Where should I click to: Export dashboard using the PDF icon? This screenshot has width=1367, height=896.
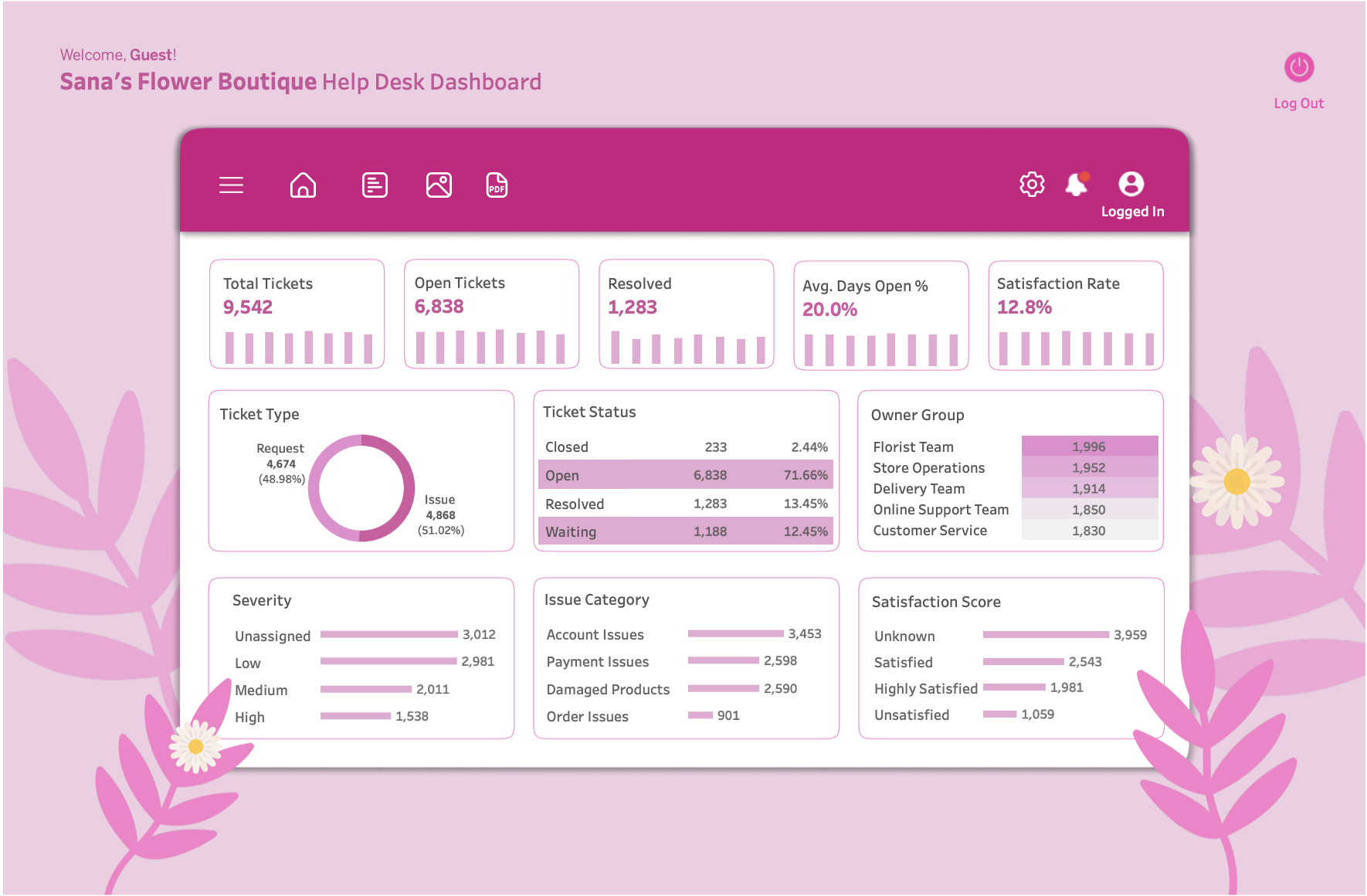(x=497, y=185)
